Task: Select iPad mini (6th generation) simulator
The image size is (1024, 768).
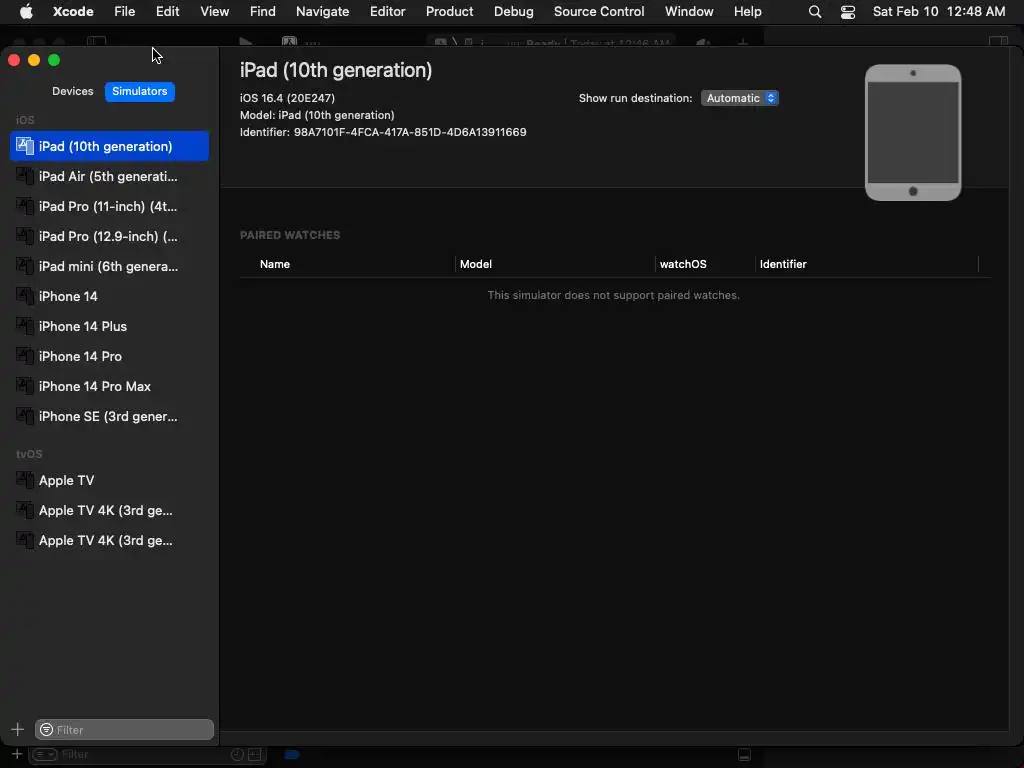Action: click(x=109, y=266)
